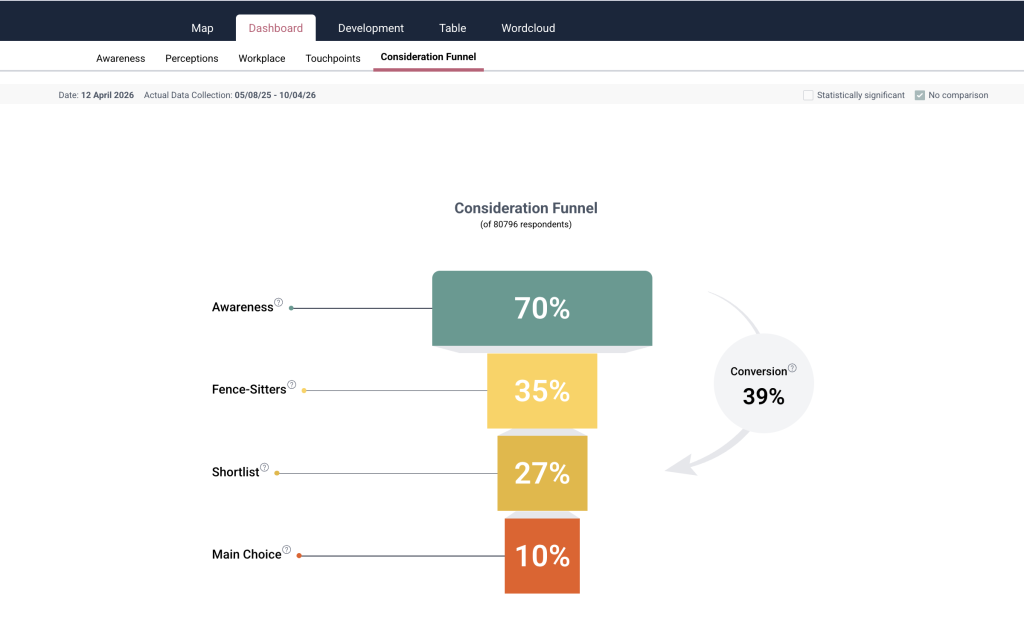Click the orange 10% Main Choice block

pos(542,556)
